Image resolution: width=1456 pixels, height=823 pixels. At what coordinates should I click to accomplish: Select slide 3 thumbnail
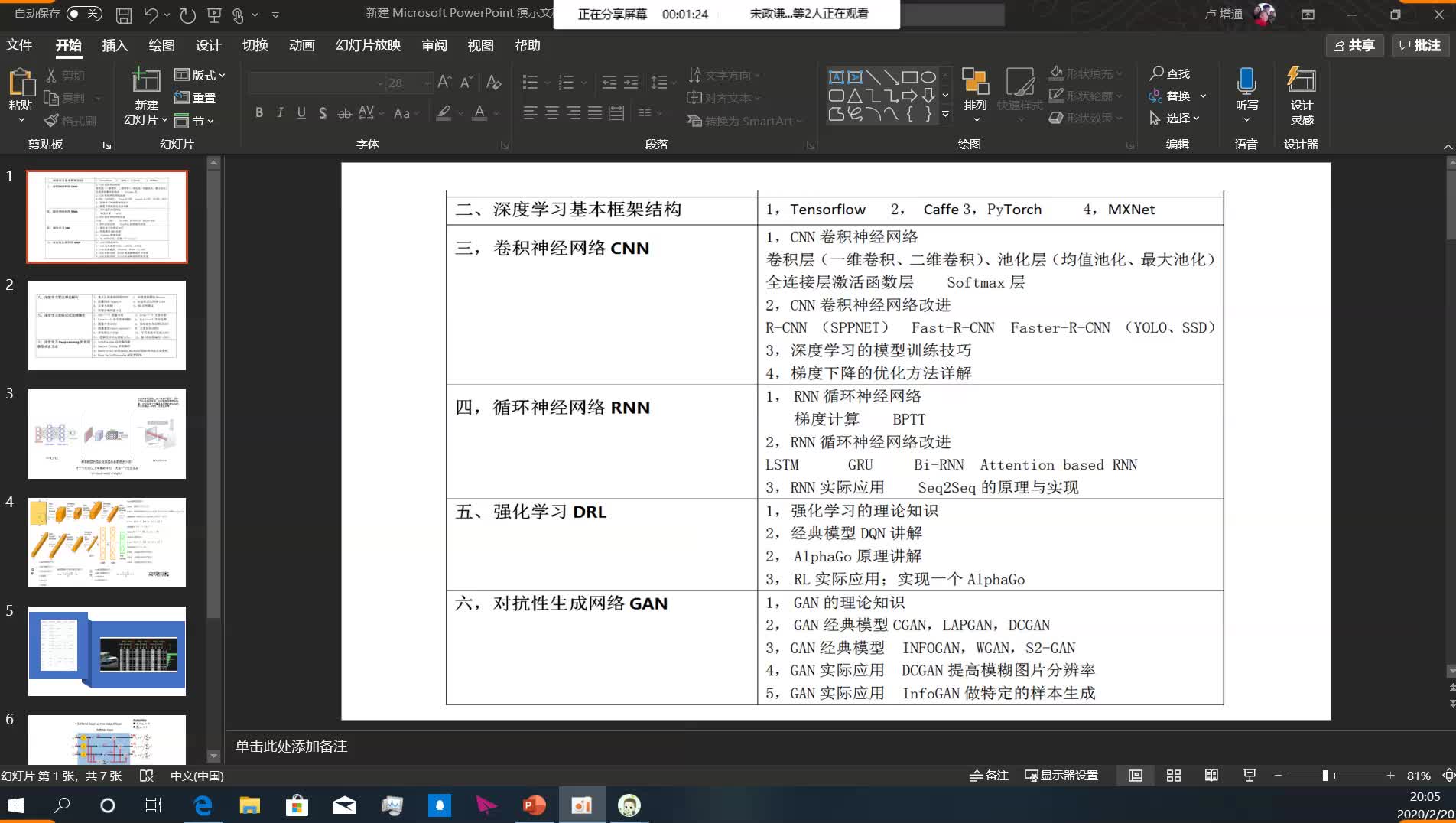pos(107,434)
